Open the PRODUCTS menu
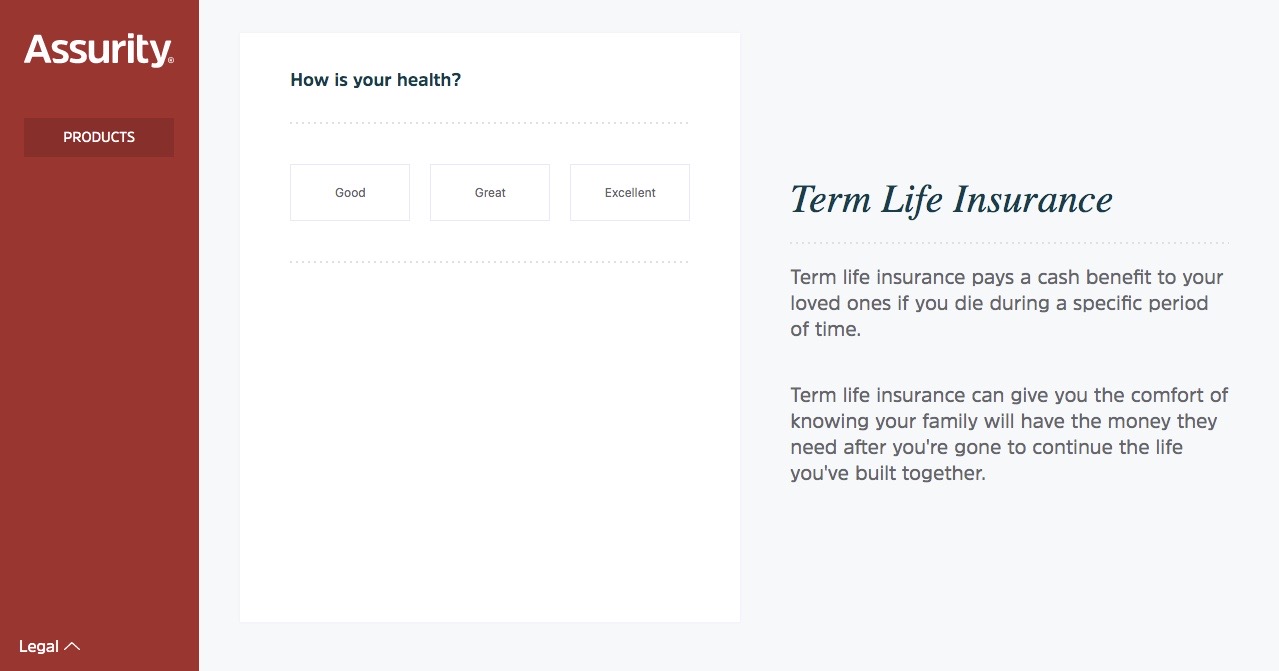 pyautogui.click(x=99, y=137)
